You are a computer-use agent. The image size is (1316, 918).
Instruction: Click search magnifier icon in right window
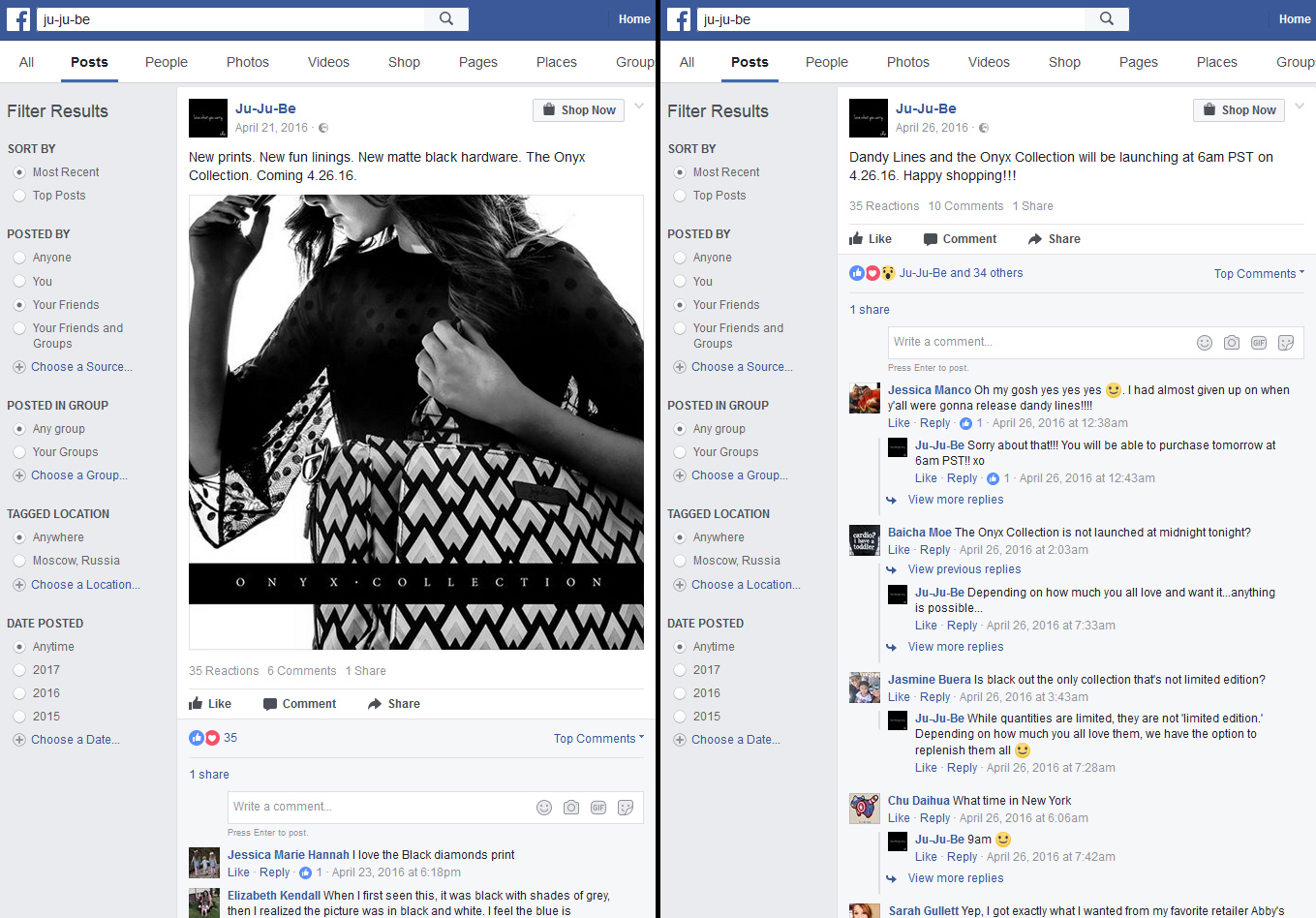pos(1107,19)
